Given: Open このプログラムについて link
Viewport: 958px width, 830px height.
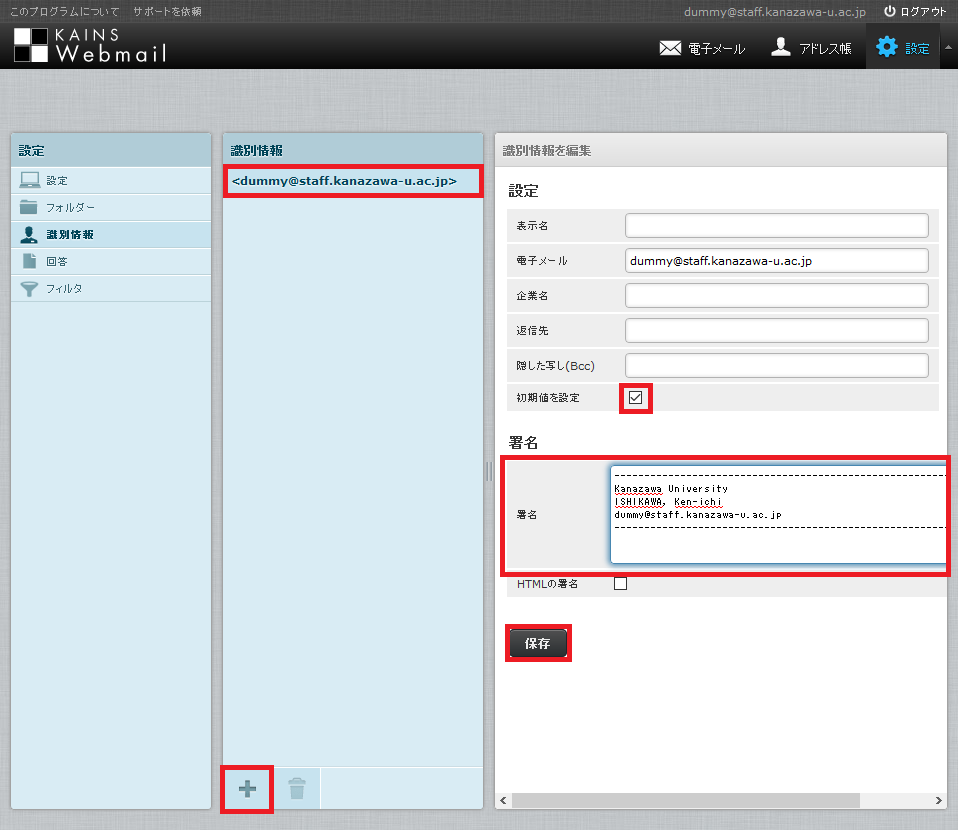Looking at the screenshot, I should (x=63, y=12).
